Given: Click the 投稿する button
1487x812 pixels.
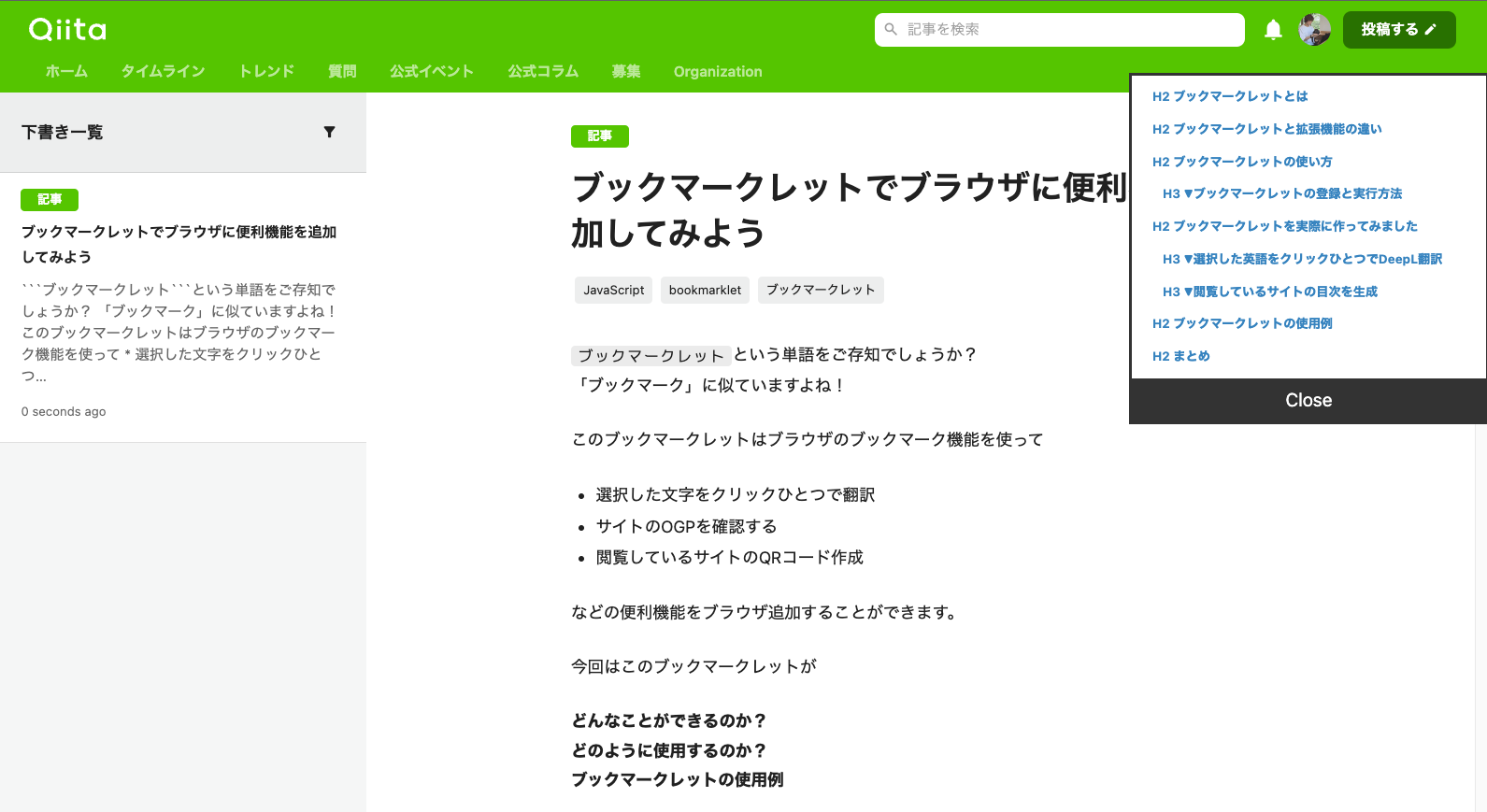Looking at the screenshot, I should (x=1399, y=30).
